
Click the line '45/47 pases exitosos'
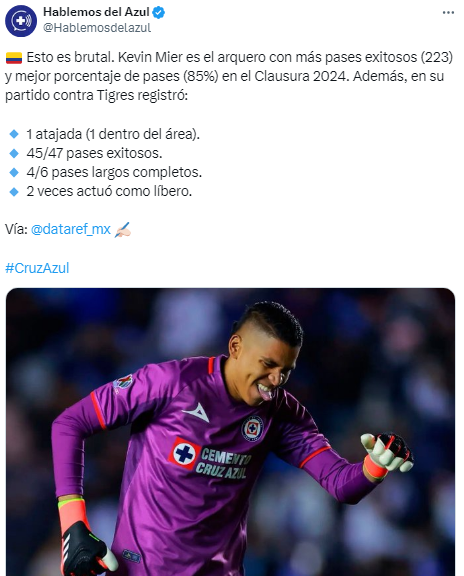click(94, 153)
